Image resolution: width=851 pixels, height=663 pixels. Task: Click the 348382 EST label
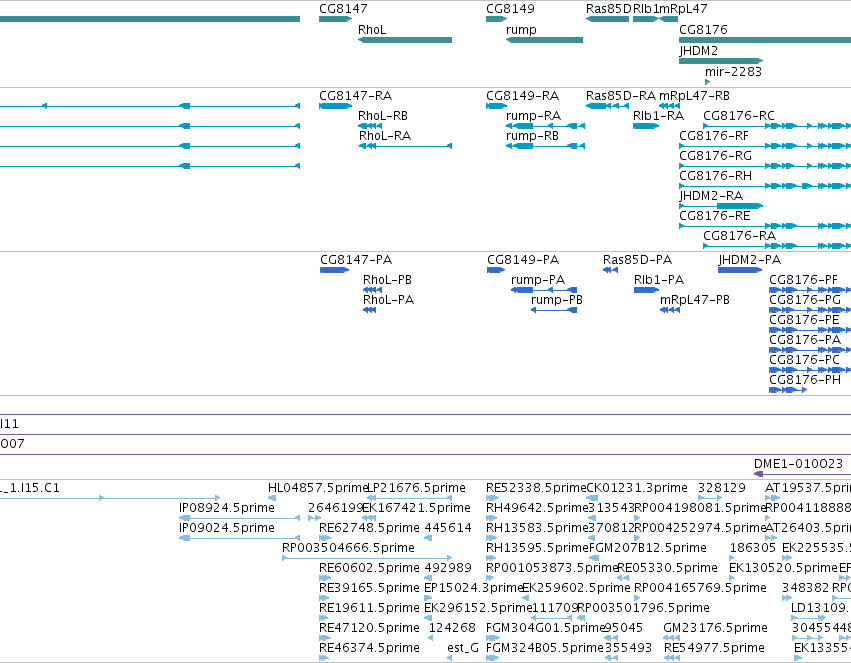[x=805, y=589]
